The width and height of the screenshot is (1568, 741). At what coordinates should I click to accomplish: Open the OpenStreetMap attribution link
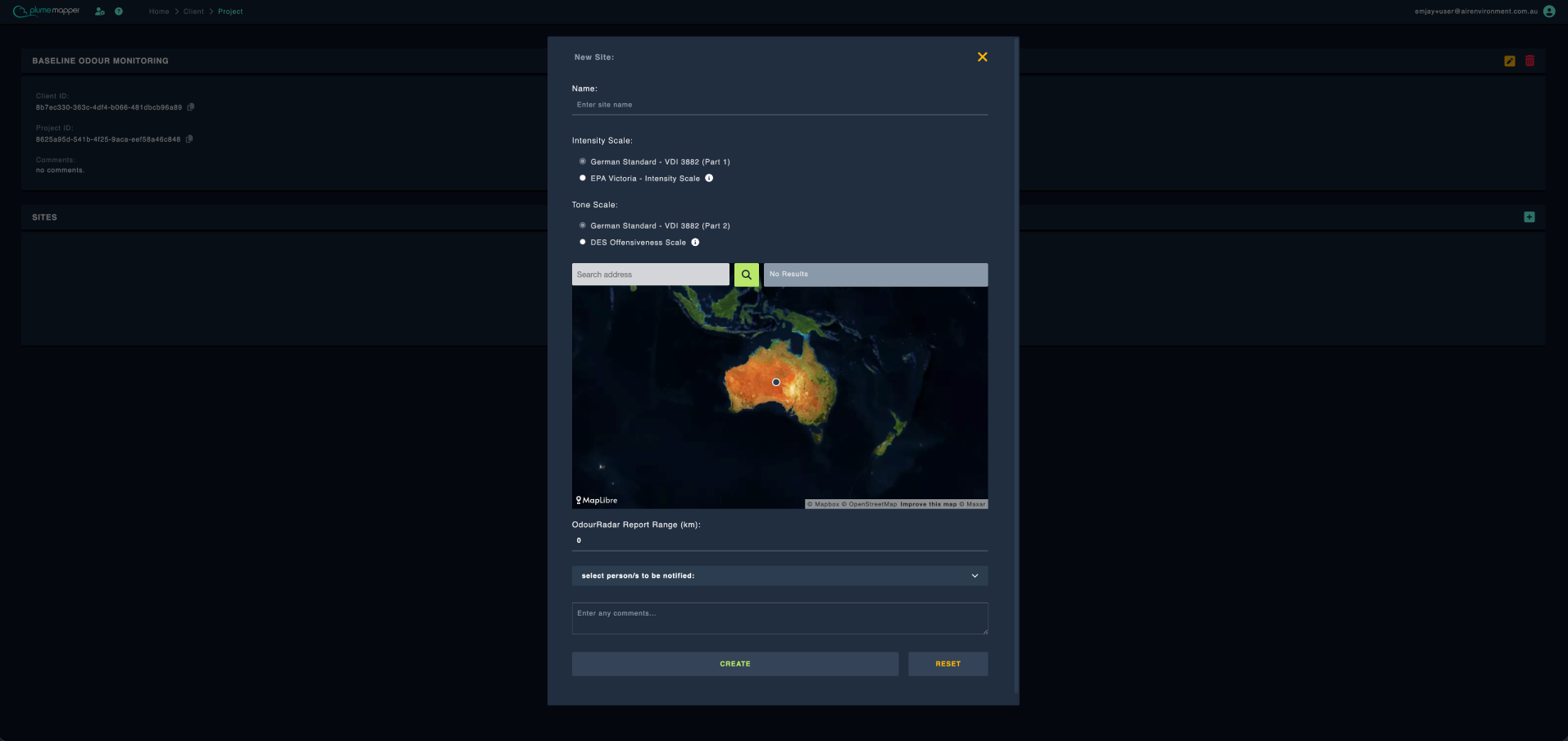tap(870, 504)
